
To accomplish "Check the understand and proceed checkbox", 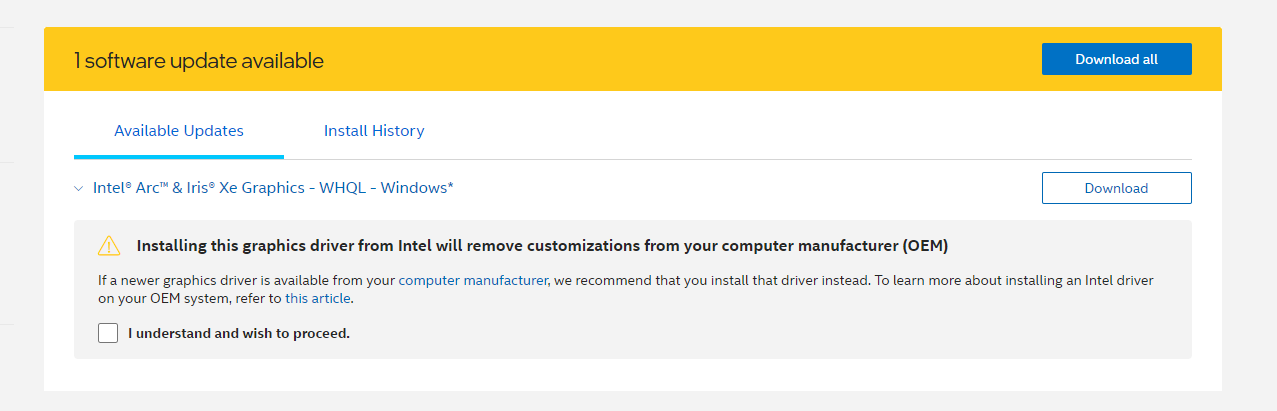I will point(108,333).
